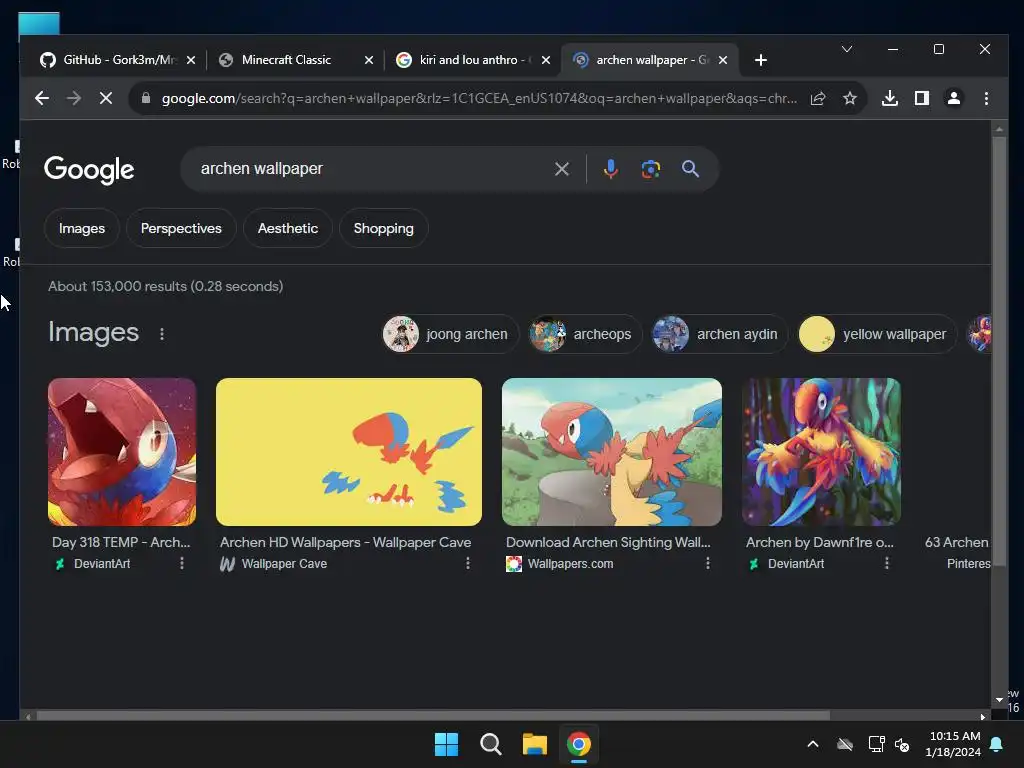Filter results by Perspectives
This screenshot has width=1024, height=768.
tap(181, 228)
